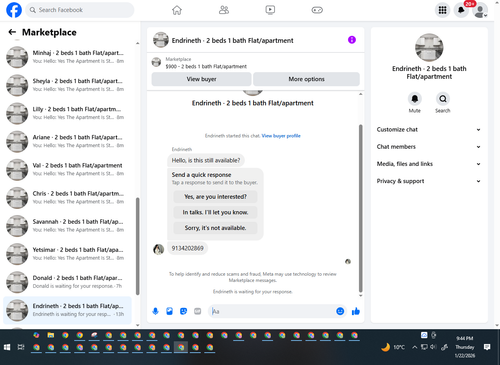Screen dimensions: 500x365
Task: Click the weather 10°C widget
Action: (x=393, y=347)
